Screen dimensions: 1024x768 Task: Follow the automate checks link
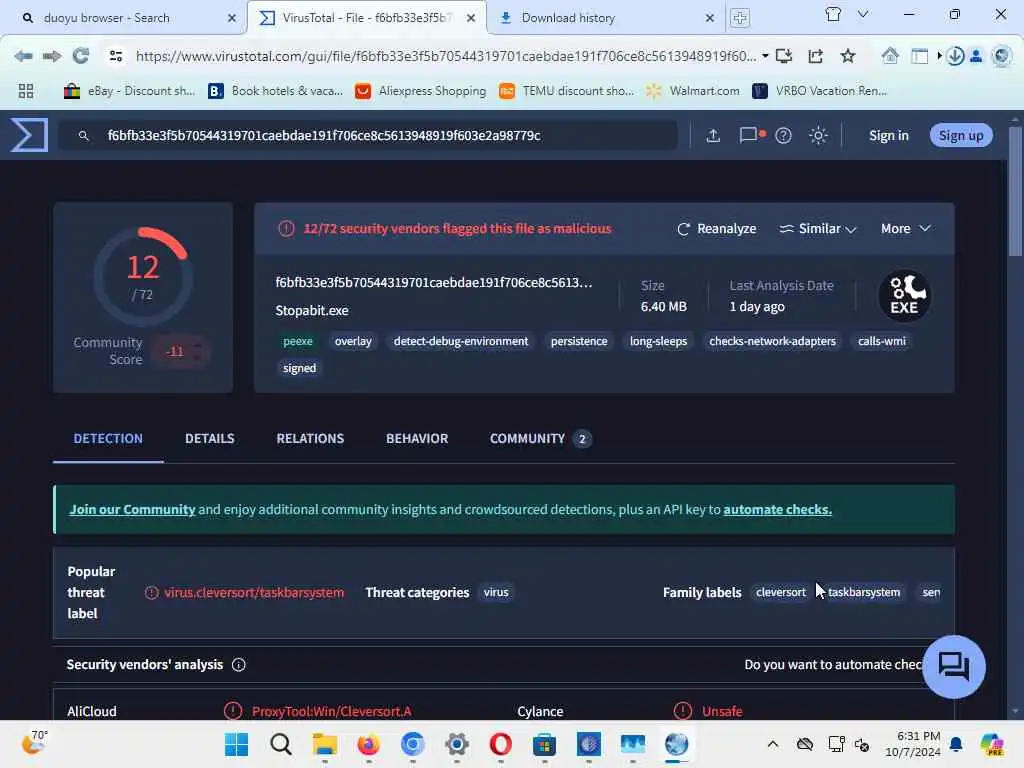(x=777, y=509)
